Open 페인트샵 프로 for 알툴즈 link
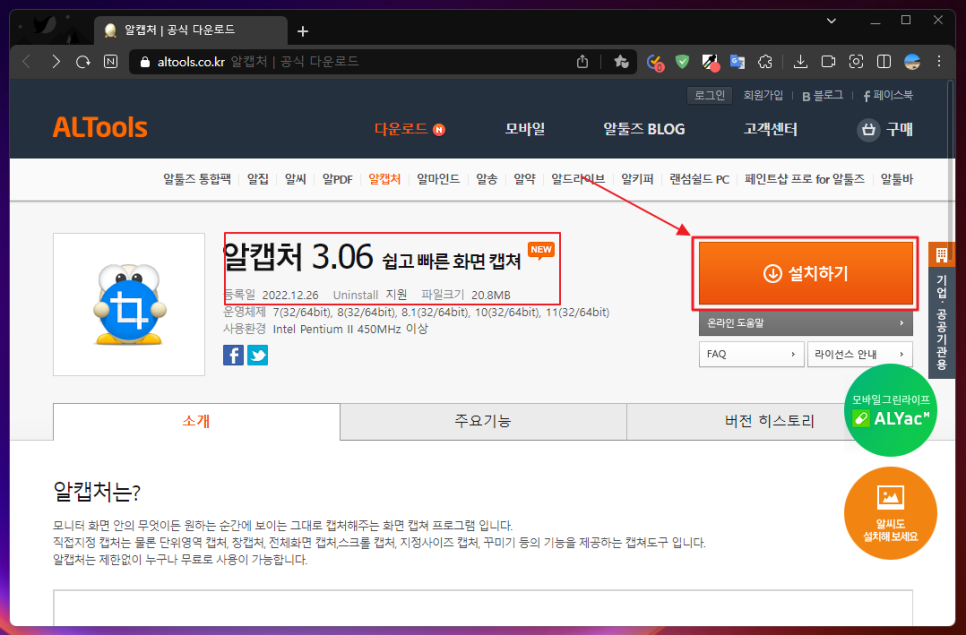This screenshot has width=966, height=635. pyautogui.click(x=804, y=179)
